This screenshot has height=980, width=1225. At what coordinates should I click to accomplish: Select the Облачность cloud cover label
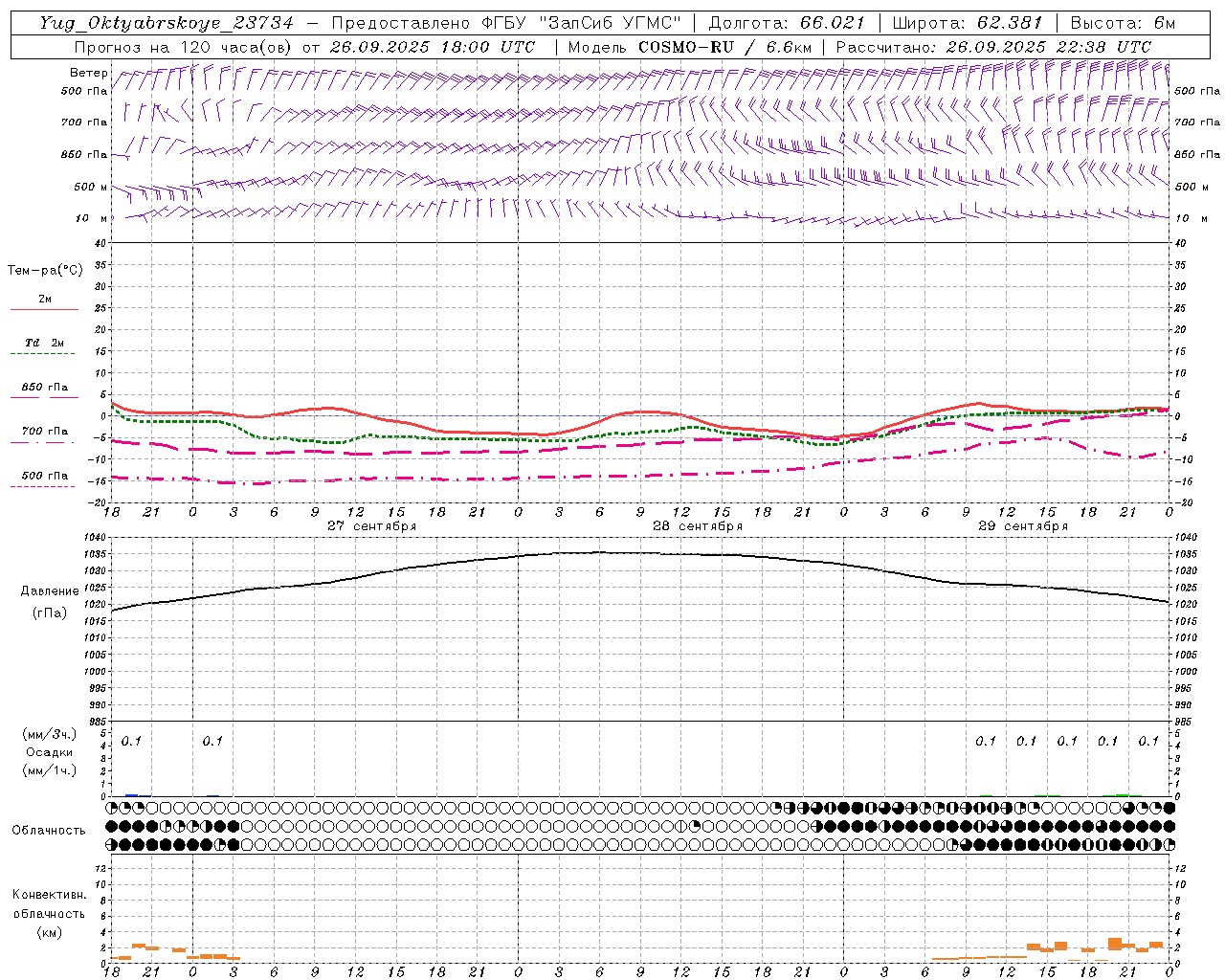49,831
